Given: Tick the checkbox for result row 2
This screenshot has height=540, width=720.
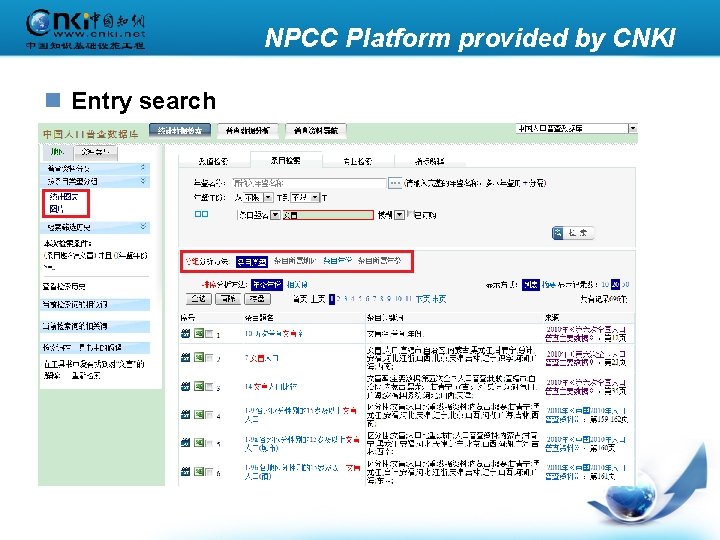Looking at the screenshot, I should 209,357.
